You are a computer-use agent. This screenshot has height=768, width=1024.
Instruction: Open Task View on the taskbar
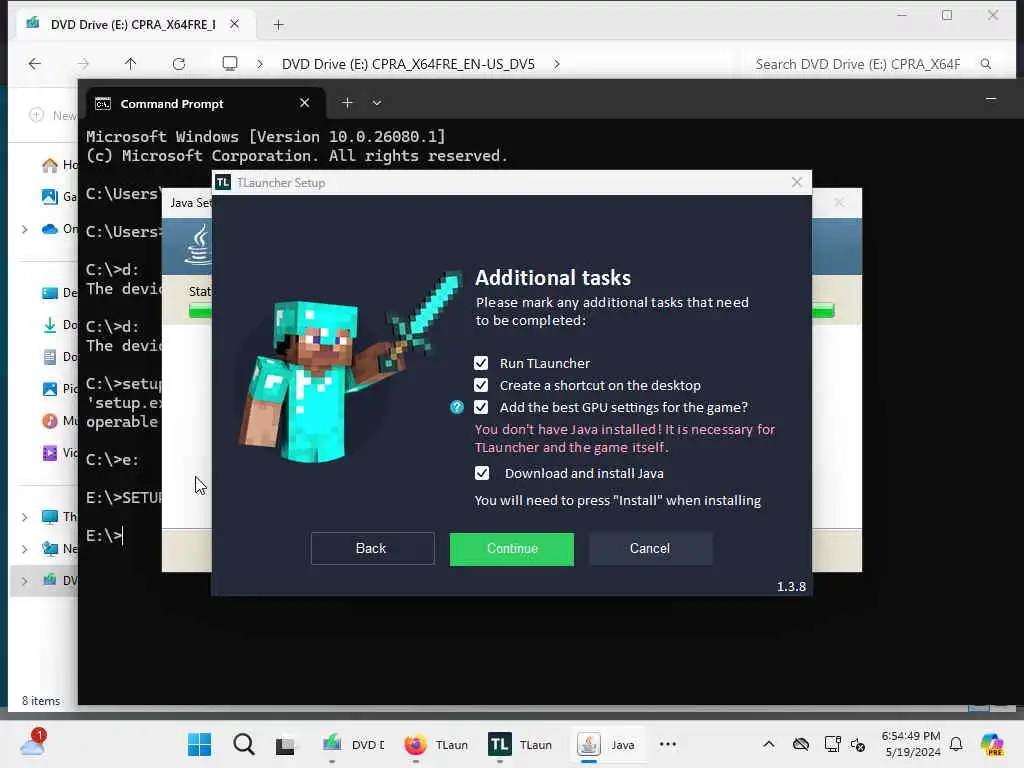click(x=285, y=744)
